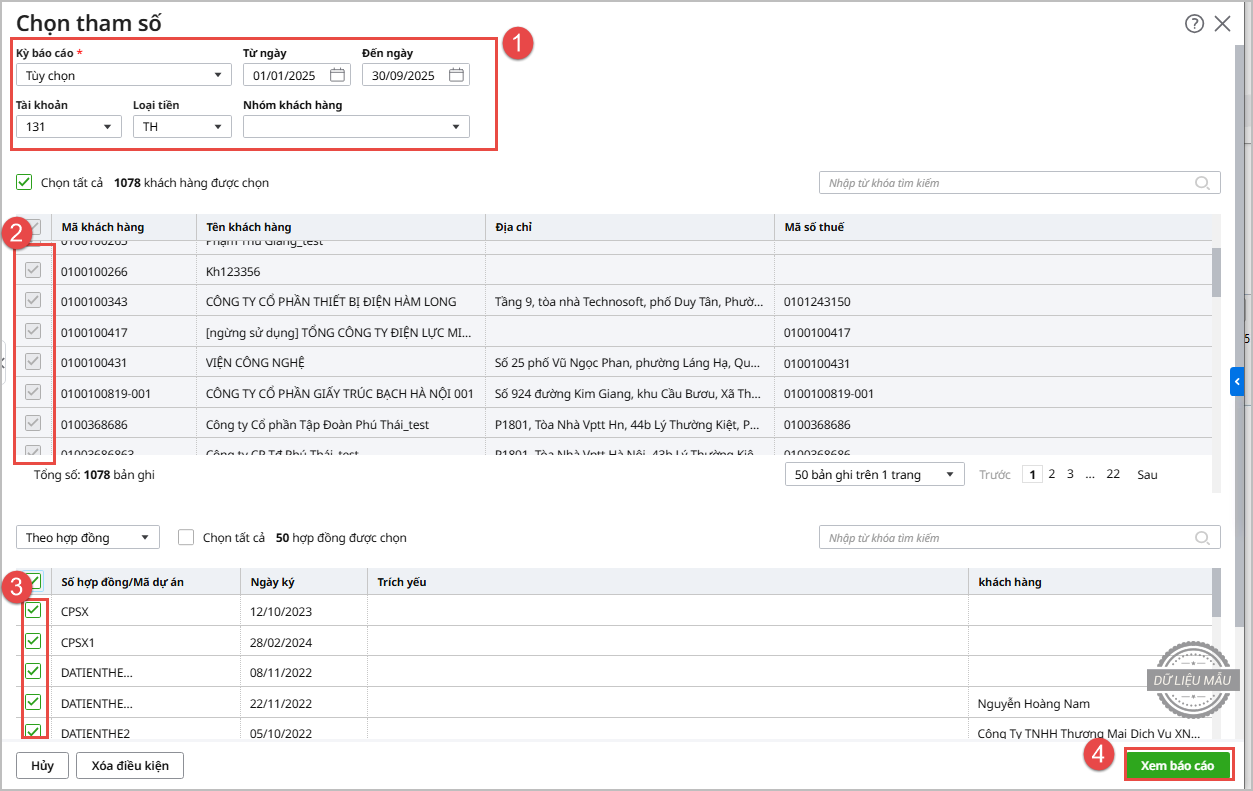1253x791 pixels.
Task: Toggle checkbox for contract dated 22/11/2022
Action: 33,702
